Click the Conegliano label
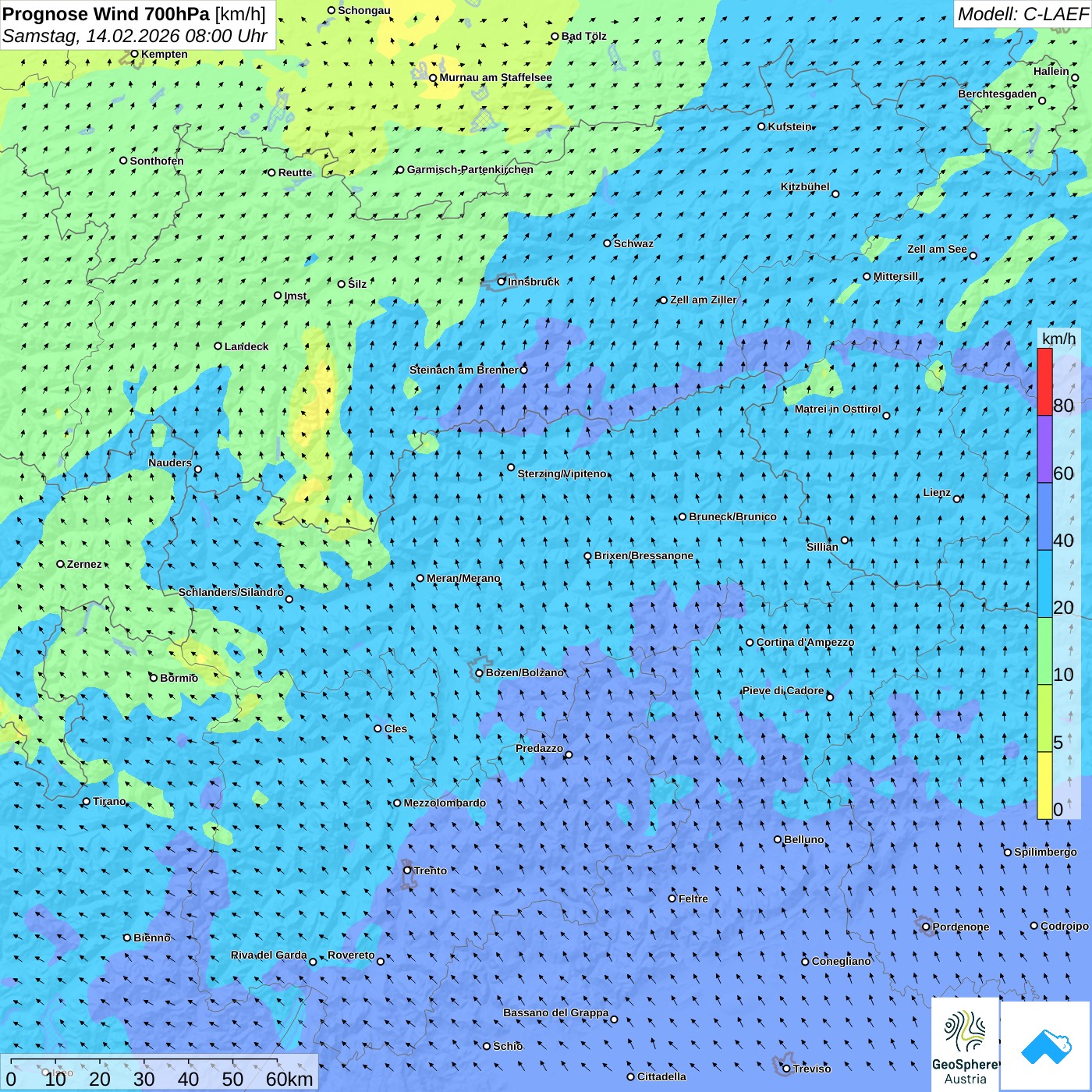Screen dimensions: 1092x1092 click(x=841, y=961)
